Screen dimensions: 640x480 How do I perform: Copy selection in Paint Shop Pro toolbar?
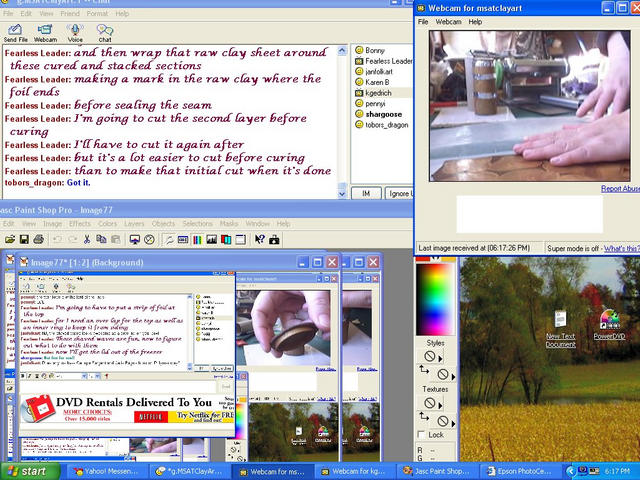tap(101, 240)
